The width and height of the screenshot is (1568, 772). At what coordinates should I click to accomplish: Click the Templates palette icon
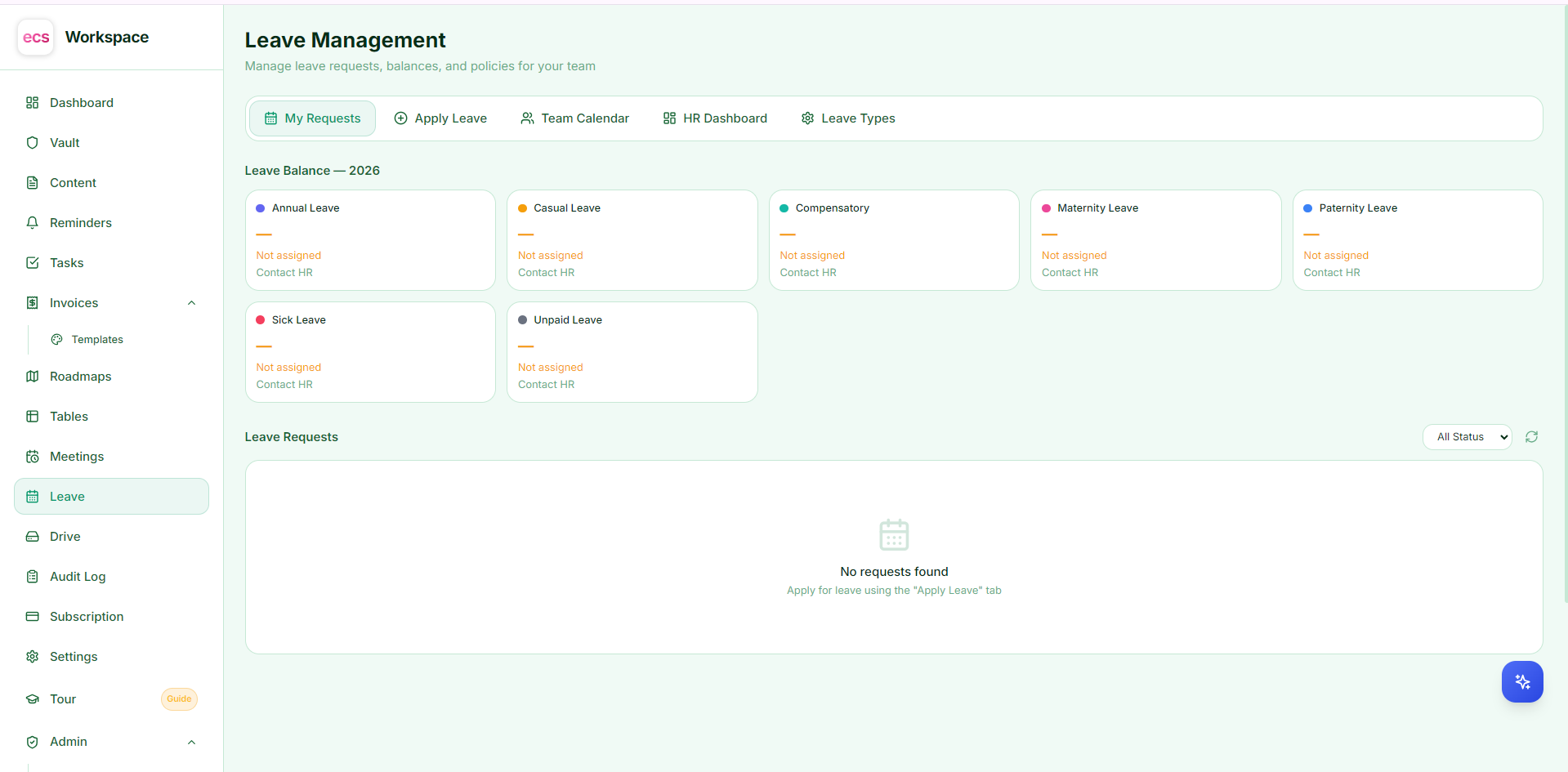click(x=57, y=340)
